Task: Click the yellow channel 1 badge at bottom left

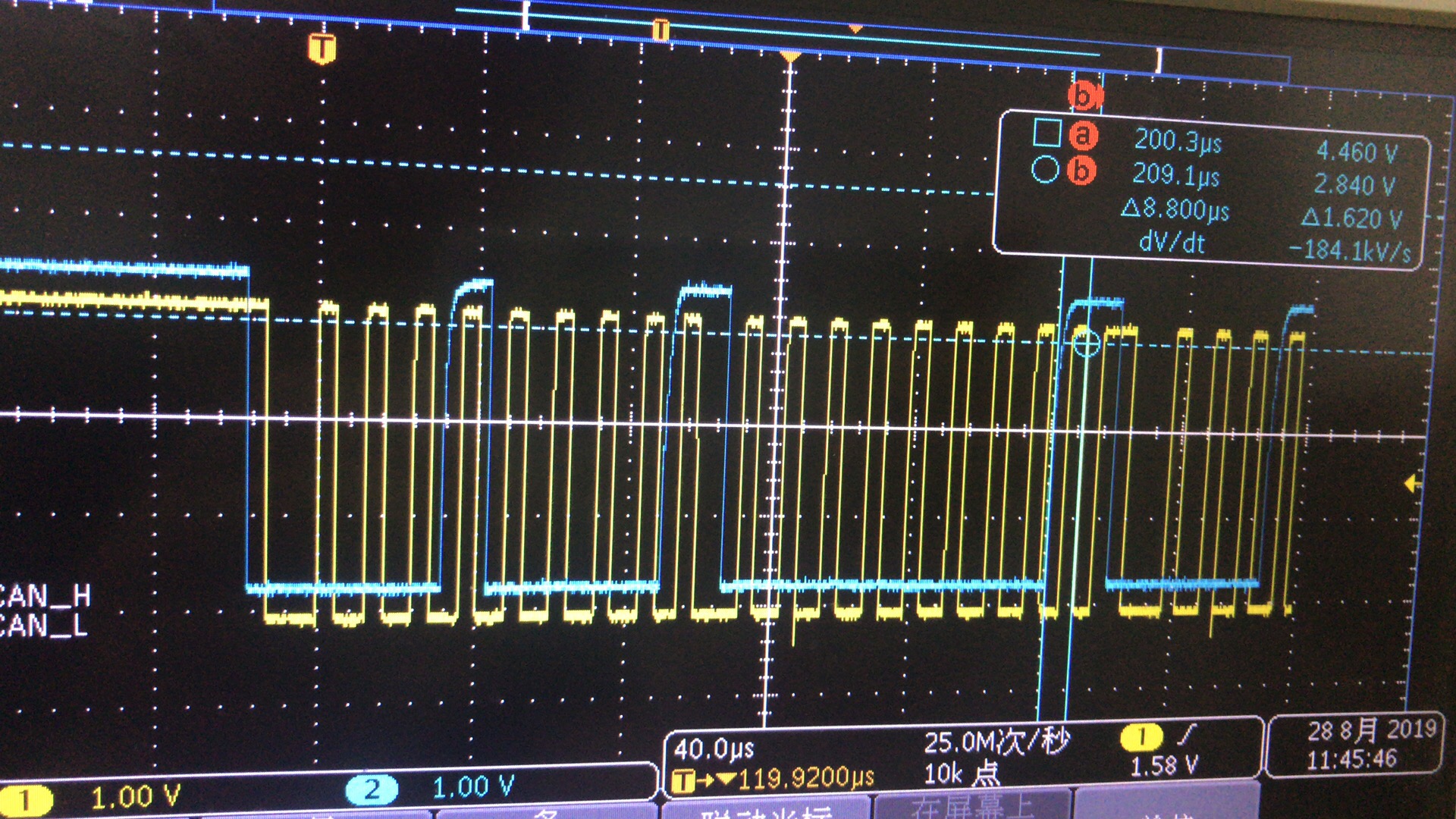Action: (x=26, y=800)
